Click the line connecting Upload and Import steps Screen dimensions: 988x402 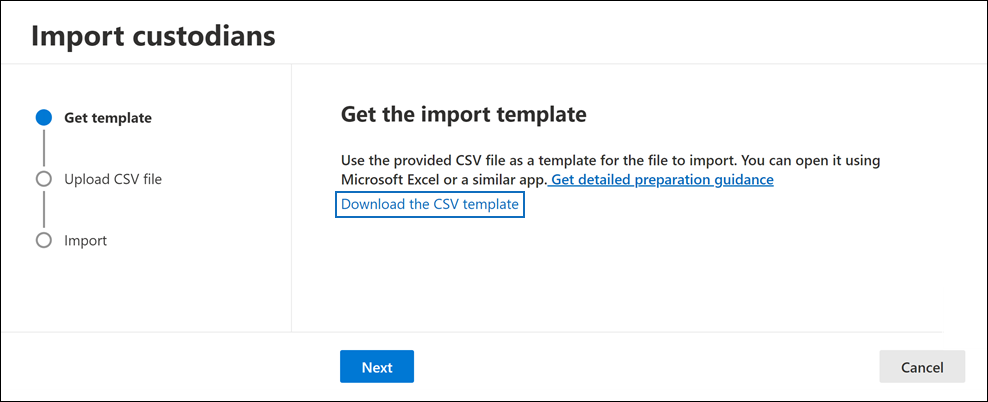point(43,210)
